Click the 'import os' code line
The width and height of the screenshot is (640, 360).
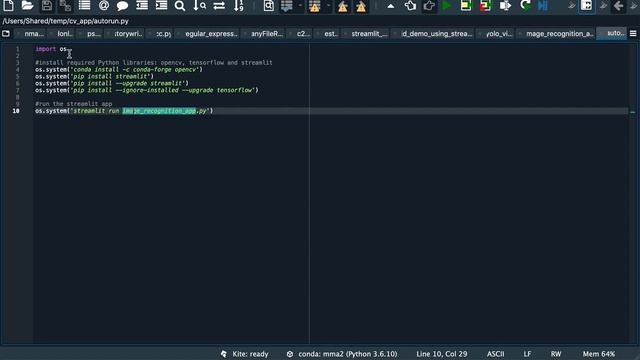[51, 49]
